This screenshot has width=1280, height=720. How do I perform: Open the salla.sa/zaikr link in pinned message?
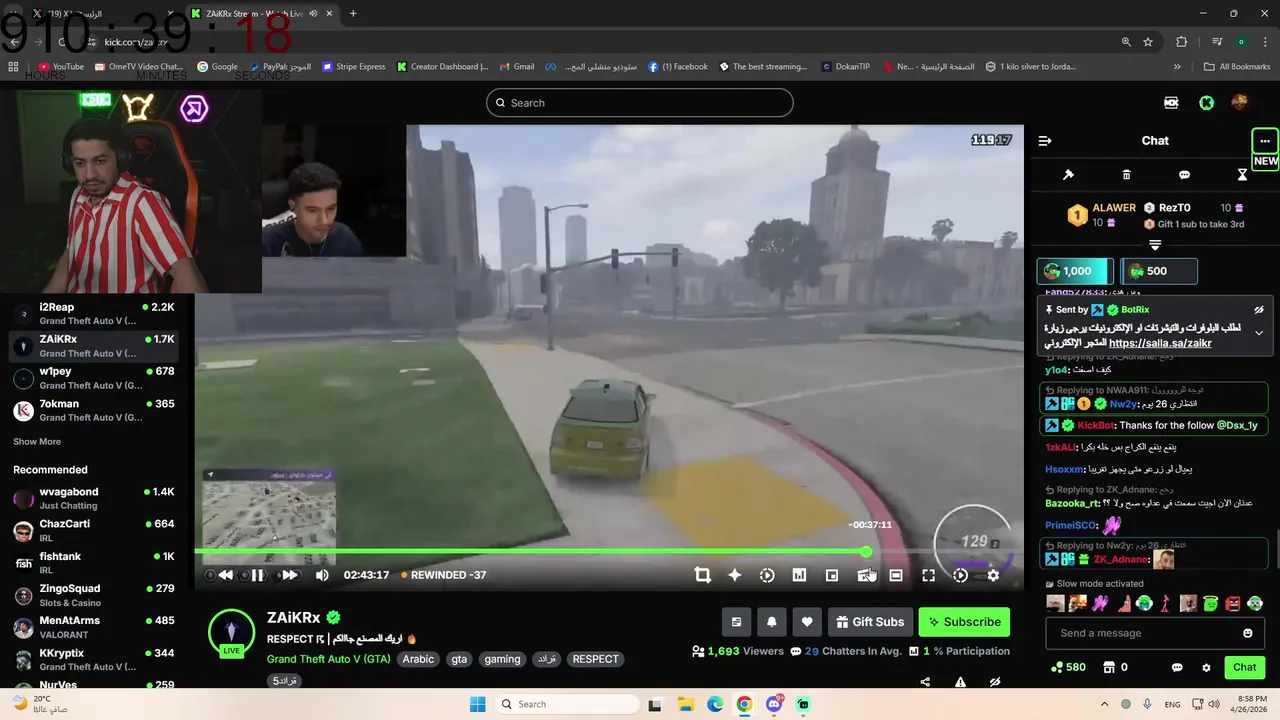[x=1160, y=343]
